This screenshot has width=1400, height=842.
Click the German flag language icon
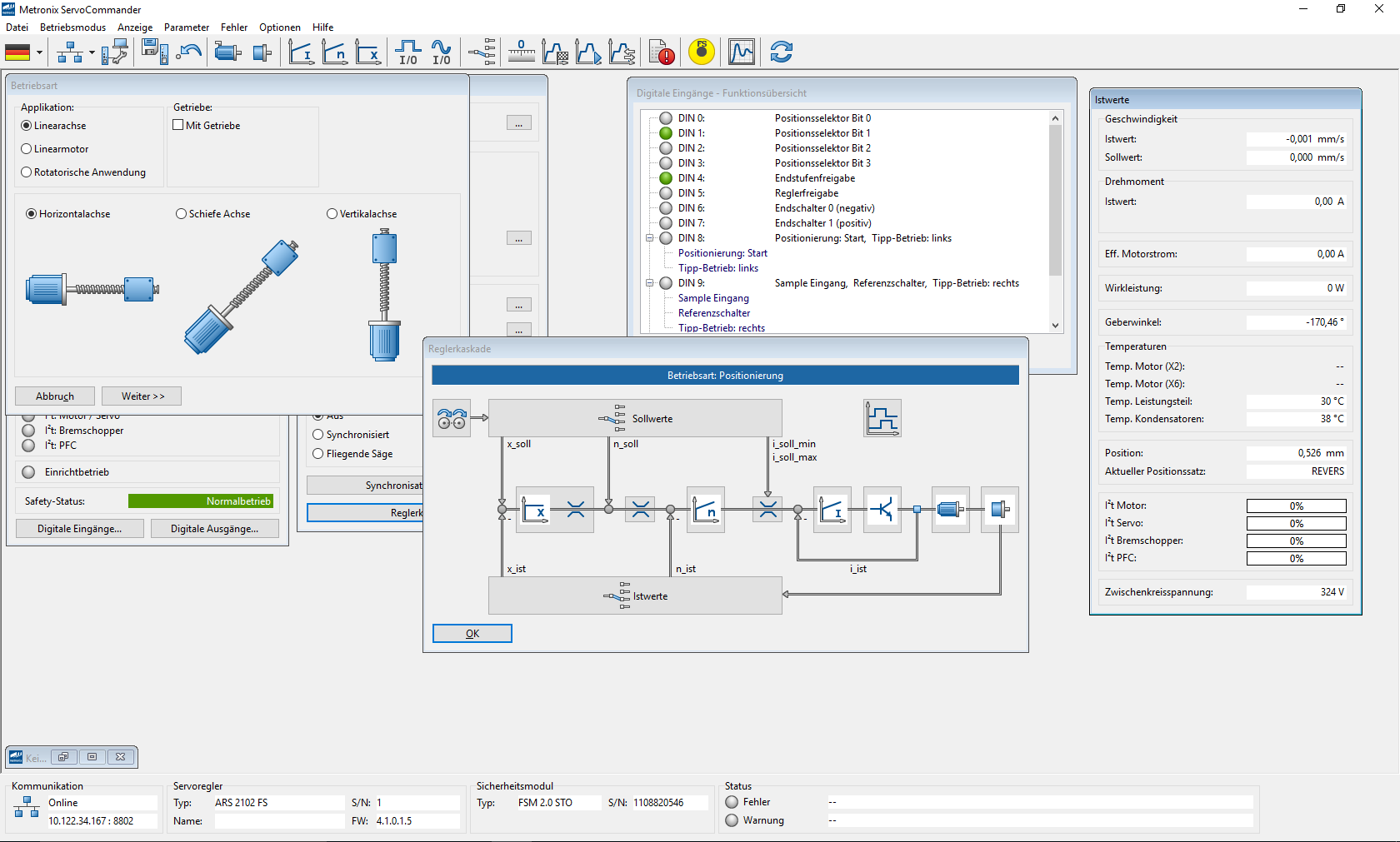tap(17, 52)
